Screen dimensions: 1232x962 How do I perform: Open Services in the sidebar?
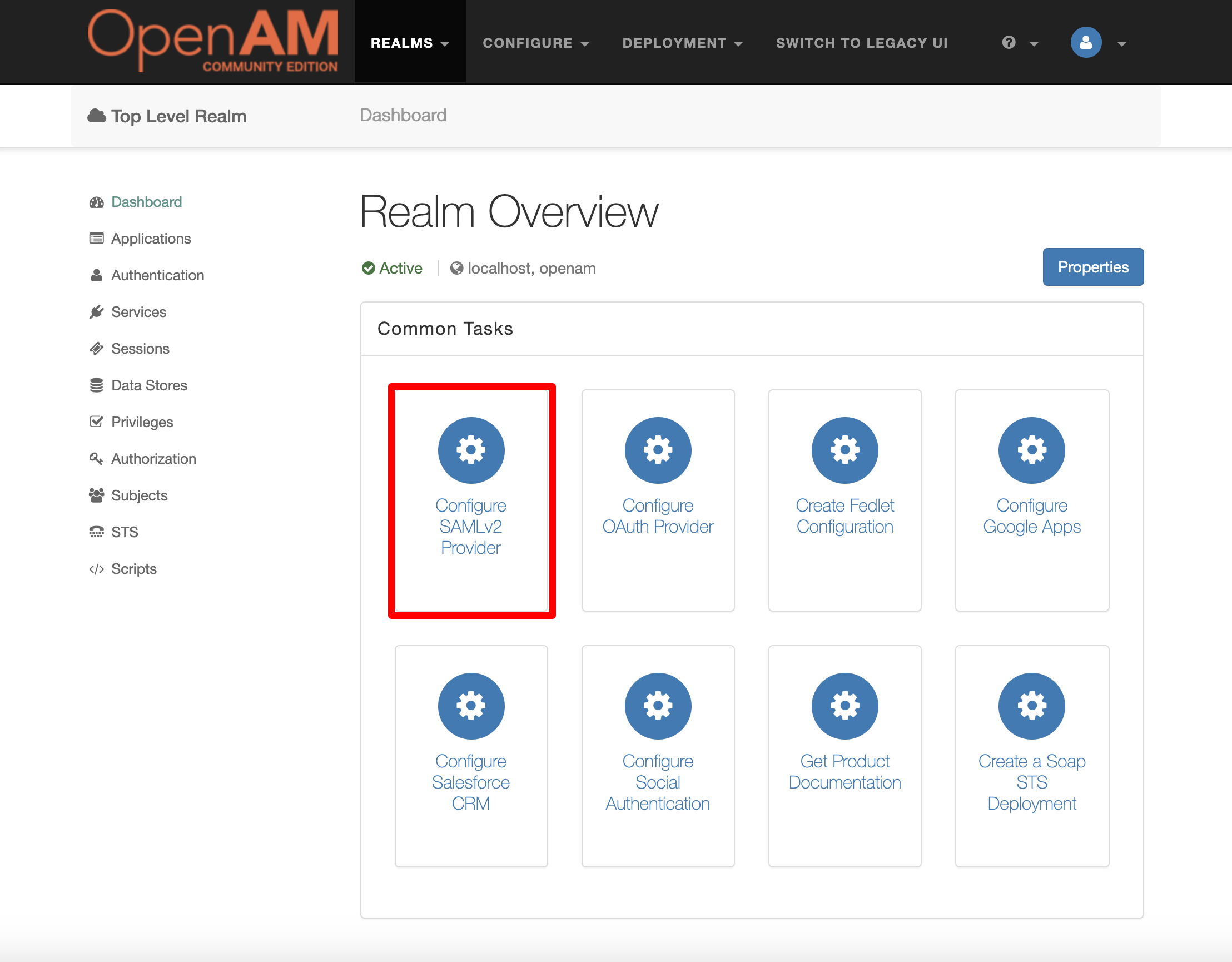point(139,312)
